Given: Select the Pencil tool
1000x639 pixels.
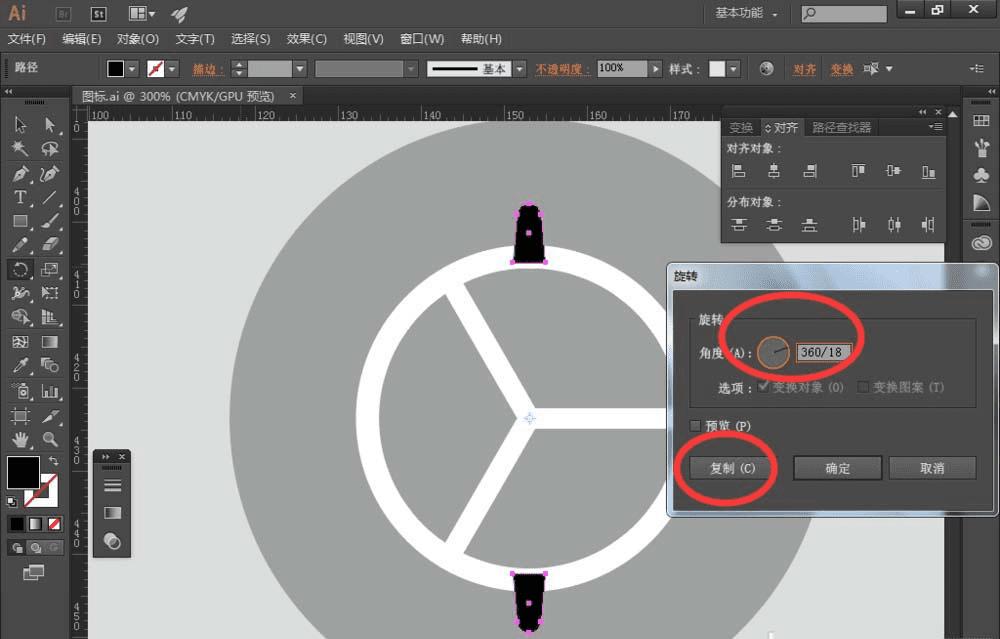Looking at the screenshot, I should pyautogui.click(x=20, y=245).
